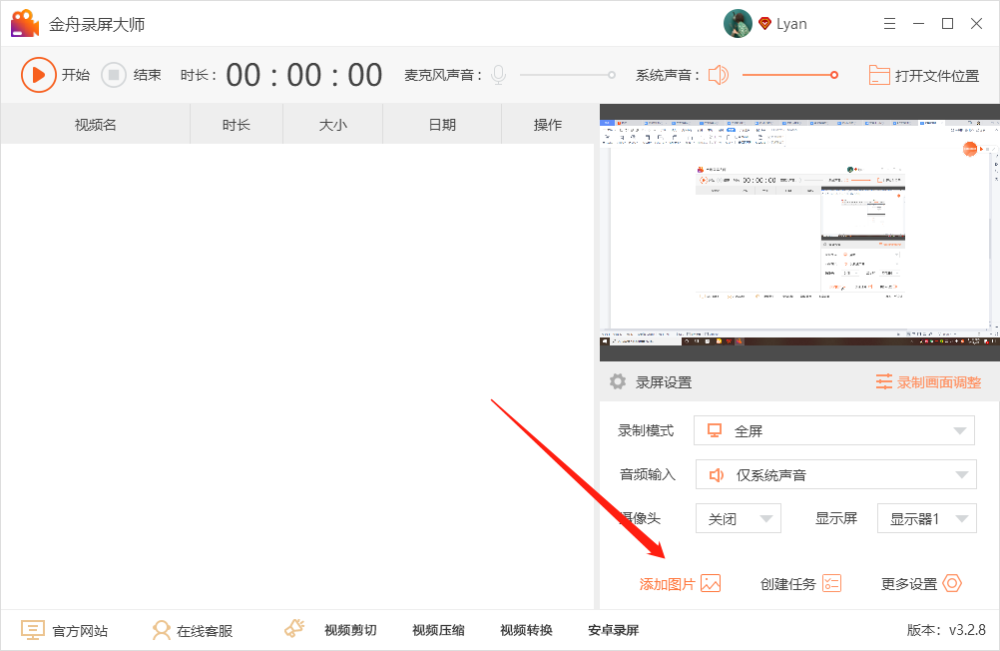Image resolution: width=1000 pixels, height=651 pixels.
Task: Open 更多设置 hexagon settings icon
Action: 952,583
